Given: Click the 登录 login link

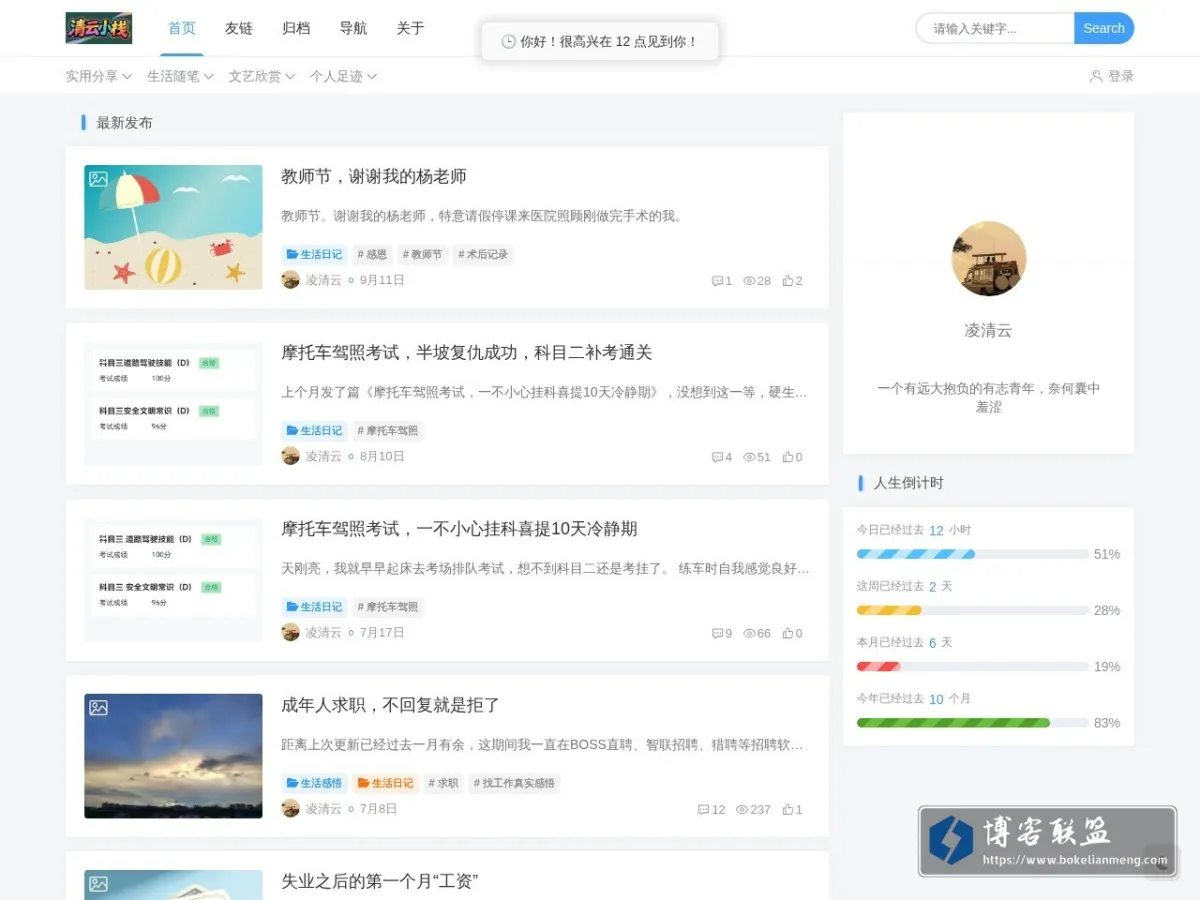Looking at the screenshot, I should pos(1121,76).
